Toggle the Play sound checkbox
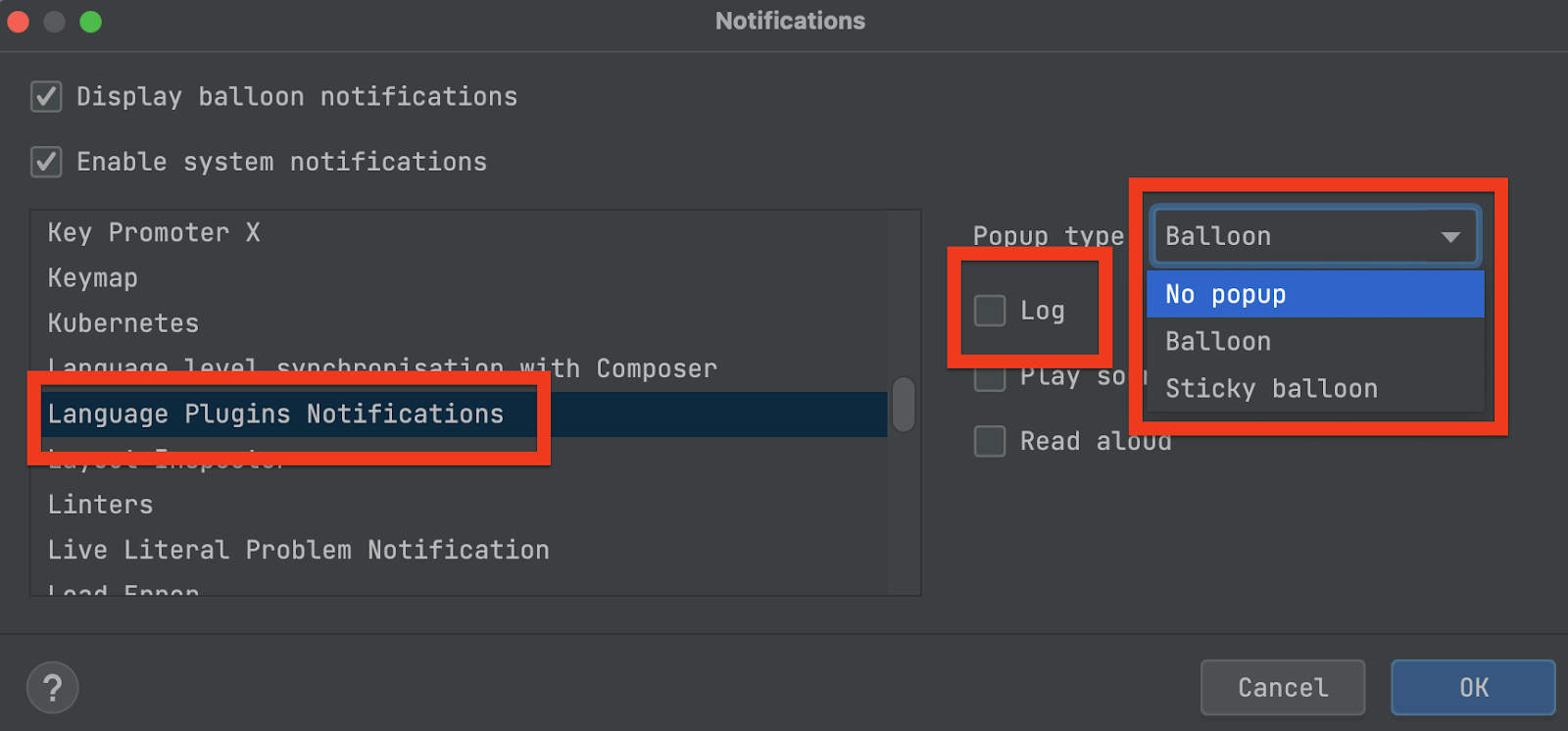The width and height of the screenshot is (1568, 731). click(990, 378)
